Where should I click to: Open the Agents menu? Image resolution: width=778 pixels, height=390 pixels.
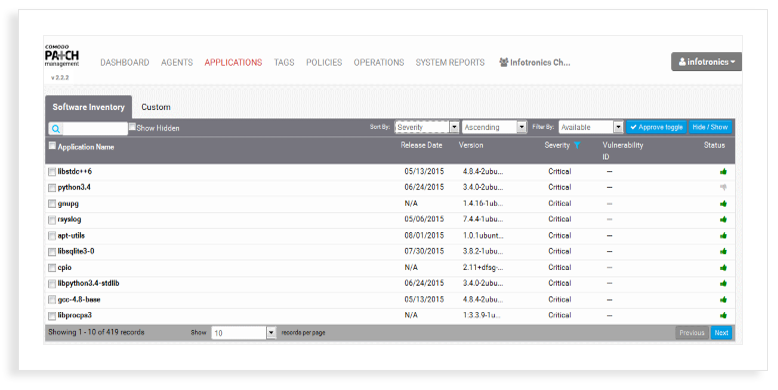tap(177, 63)
